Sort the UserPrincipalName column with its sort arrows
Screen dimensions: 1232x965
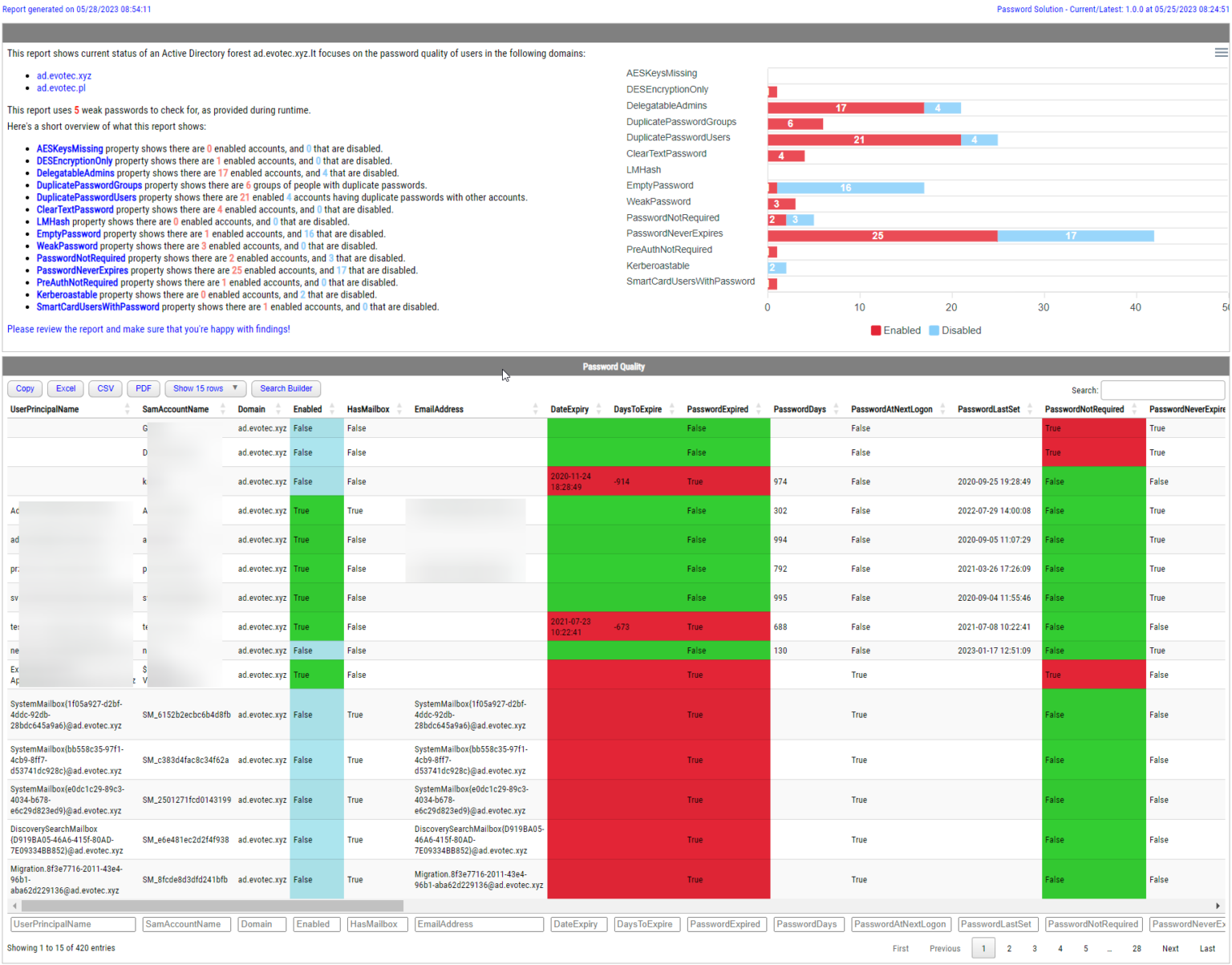click(126, 408)
